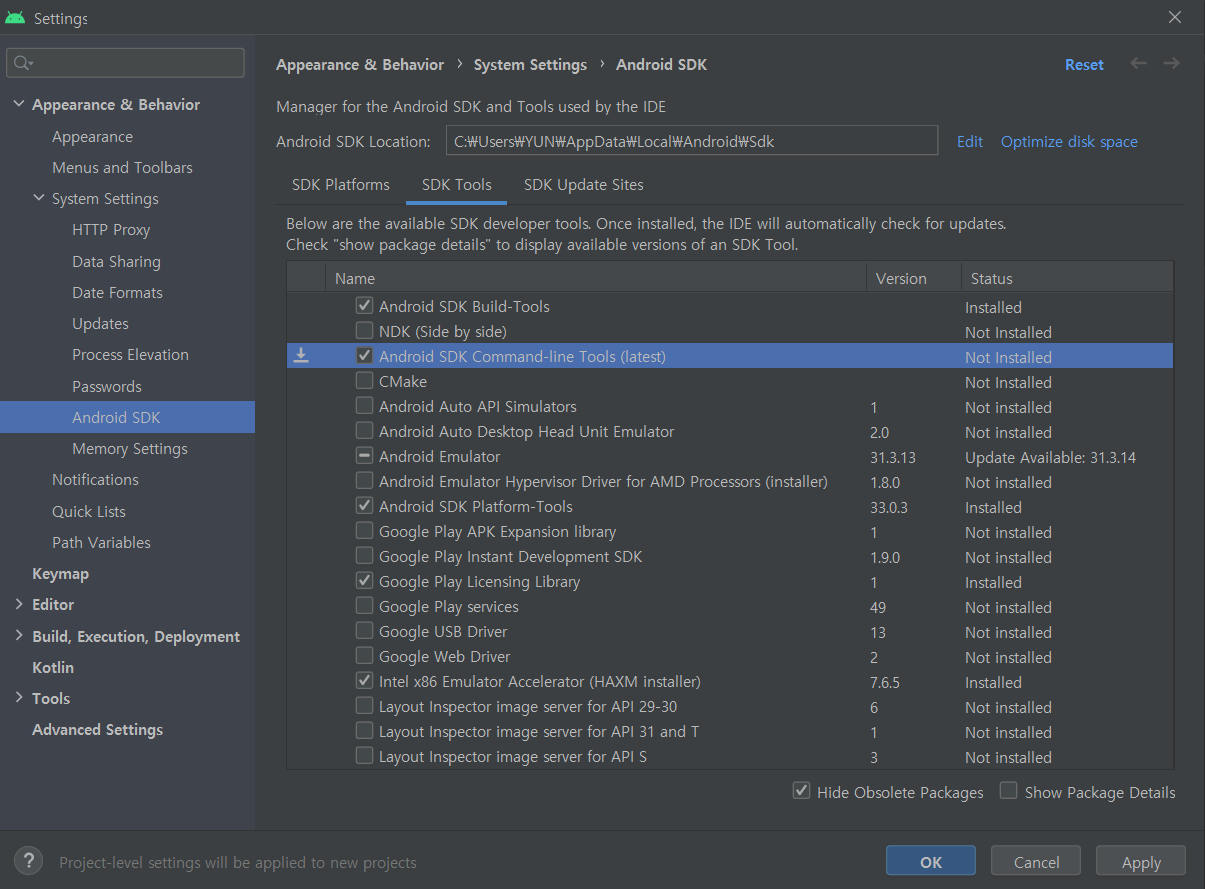Screen dimensions: 1205x889
Task: Click the search magnifier icon
Action: pyautogui.click(x=22, y=63)
